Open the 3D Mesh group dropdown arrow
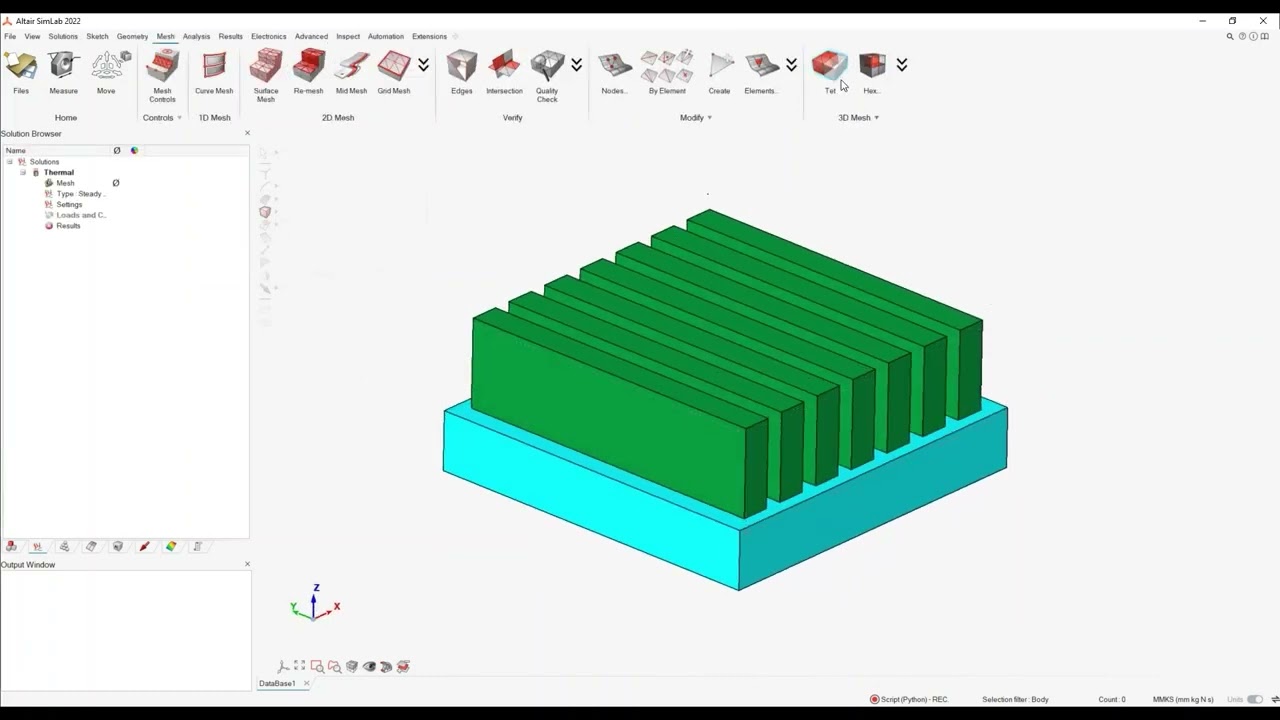 877,118
